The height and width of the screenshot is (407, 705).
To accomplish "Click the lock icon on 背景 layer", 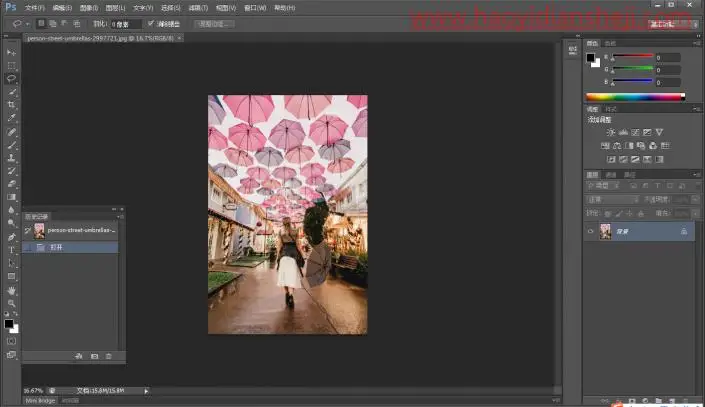I will (x=683, y=231).
